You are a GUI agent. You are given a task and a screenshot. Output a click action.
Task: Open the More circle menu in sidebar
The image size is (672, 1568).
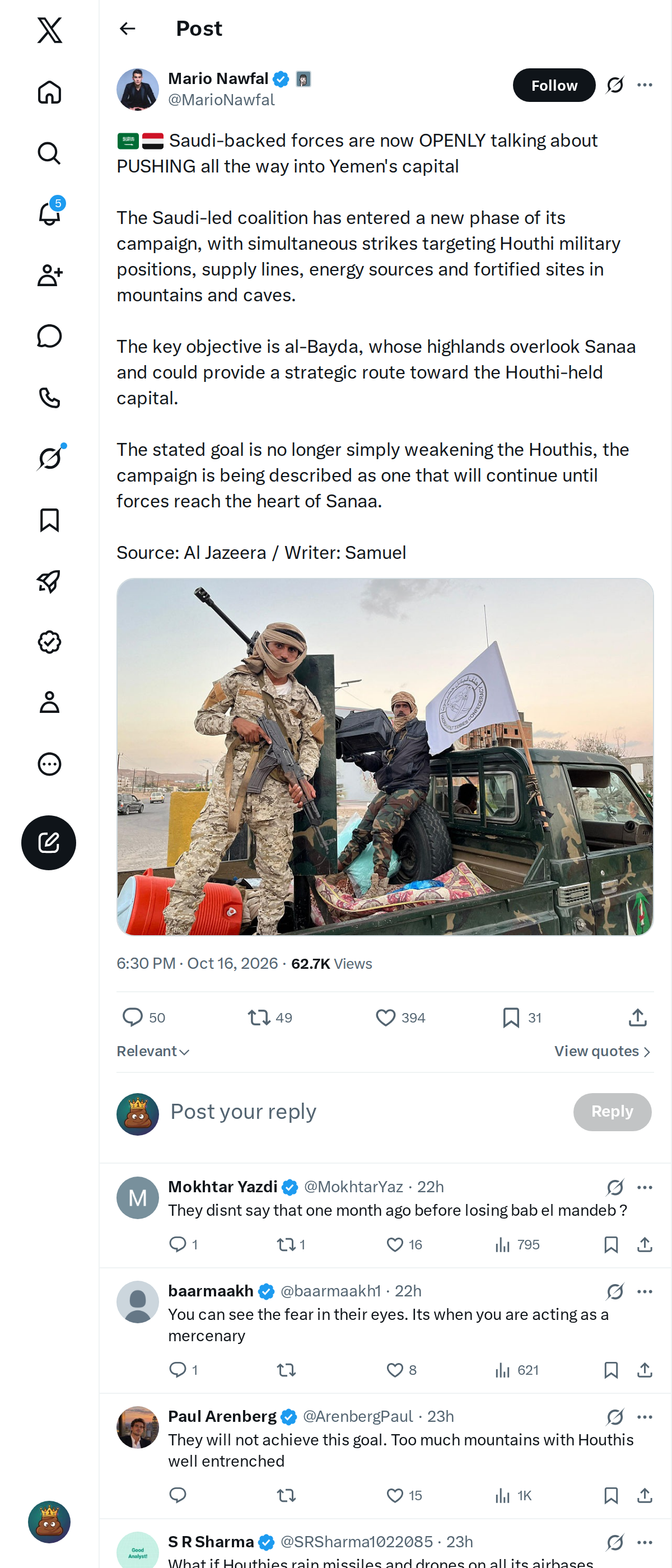pyautogui.click(x=49, y=764)
